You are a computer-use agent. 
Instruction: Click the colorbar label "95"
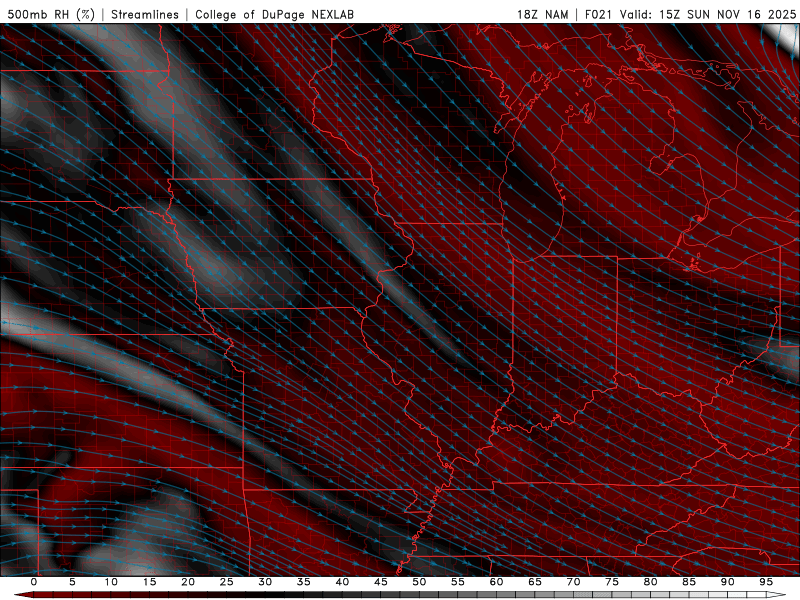766,582
